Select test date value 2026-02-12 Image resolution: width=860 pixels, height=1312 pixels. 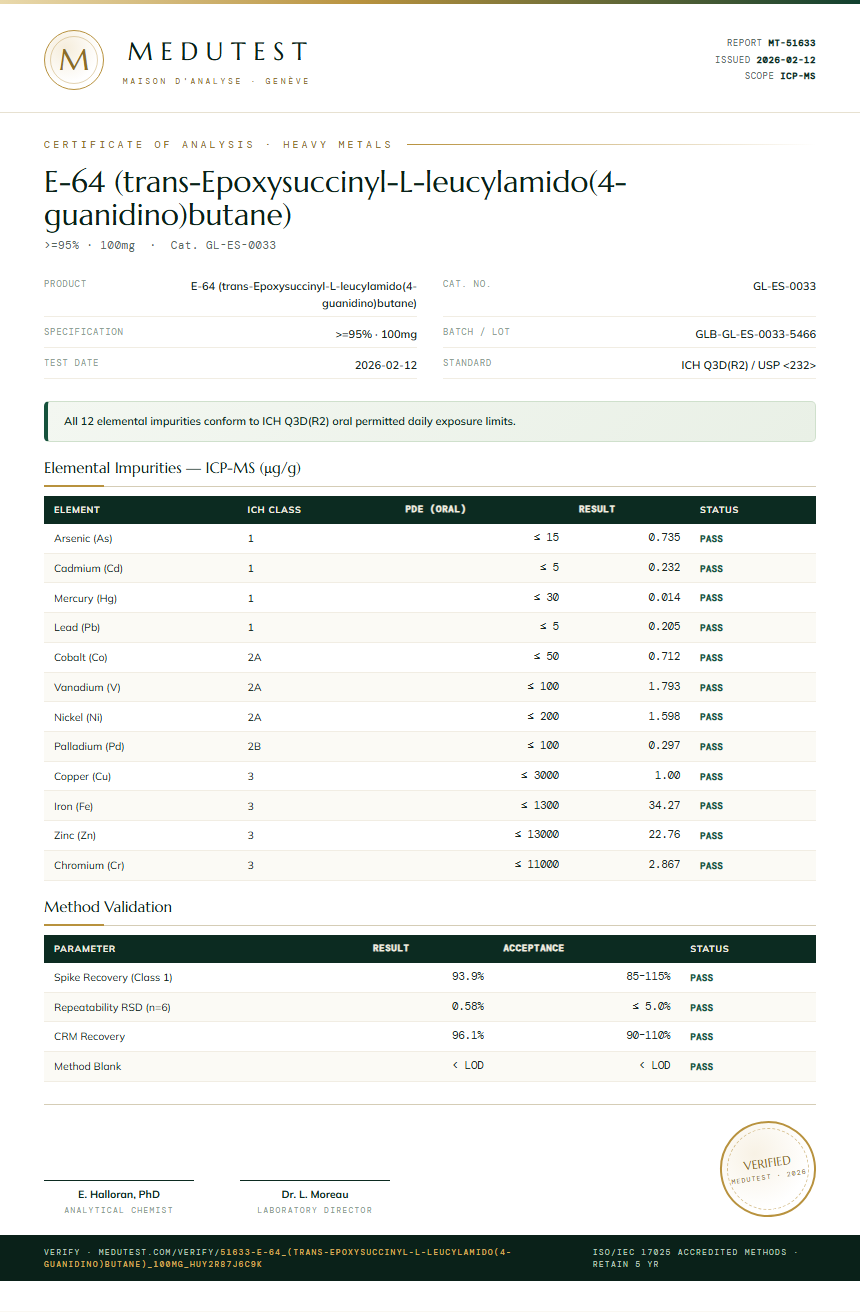pyautogui.click(x=386, y=365)
